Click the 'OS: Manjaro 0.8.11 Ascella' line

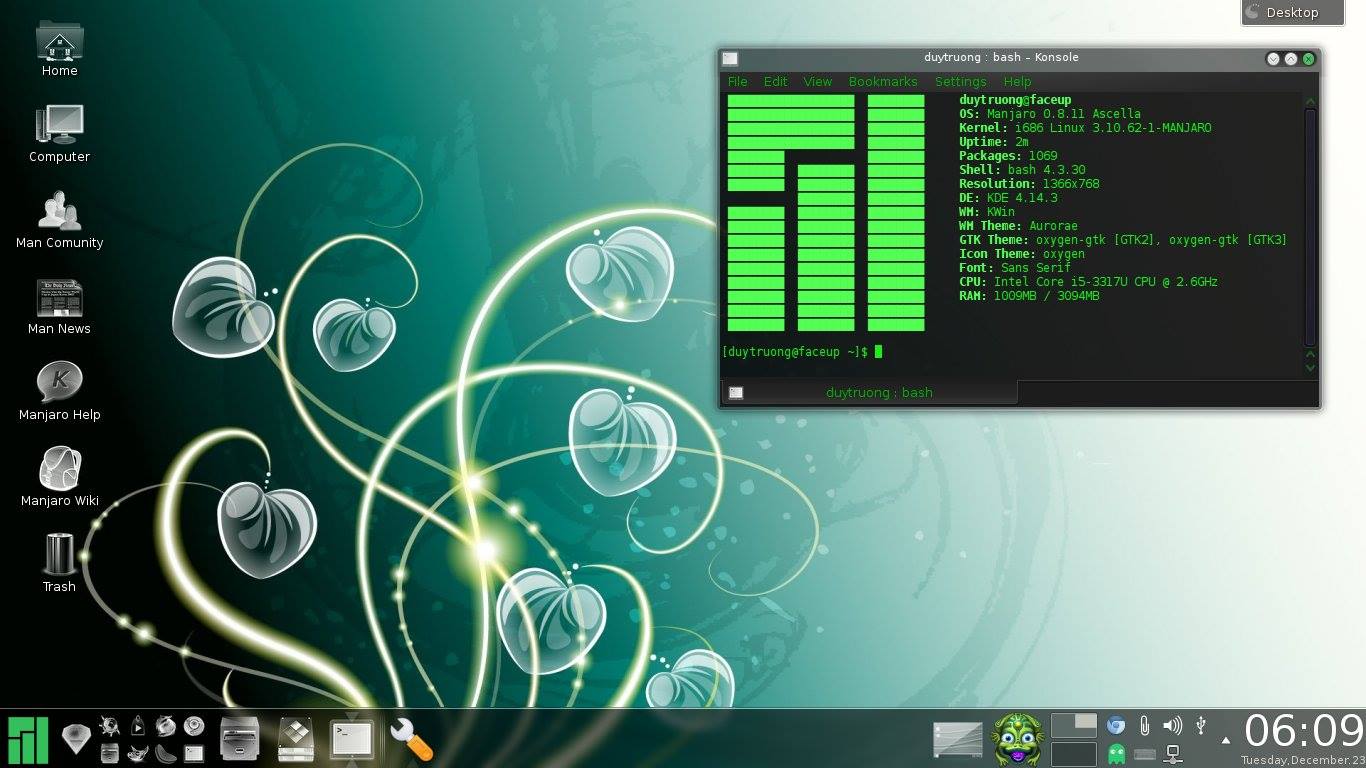tap(1050, 114)
